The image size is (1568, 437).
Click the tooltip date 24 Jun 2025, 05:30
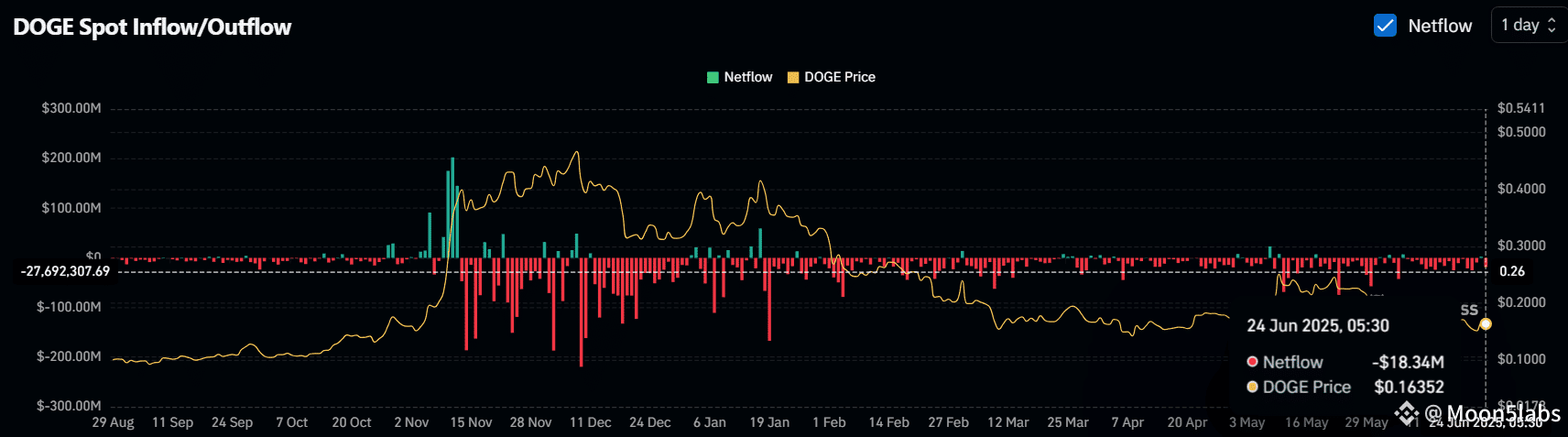(1318, 326)
